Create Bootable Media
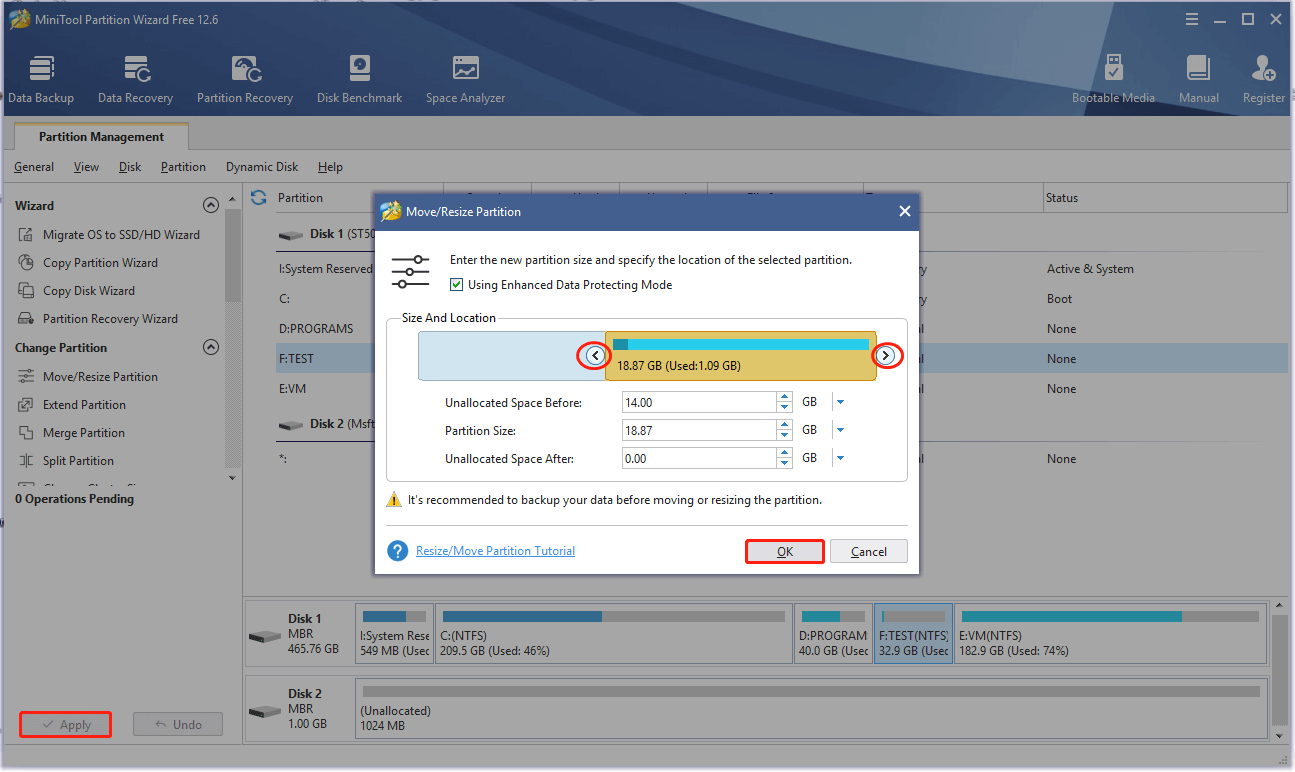Screen dimensions: 1295x772 click(x=1113, y=79)
